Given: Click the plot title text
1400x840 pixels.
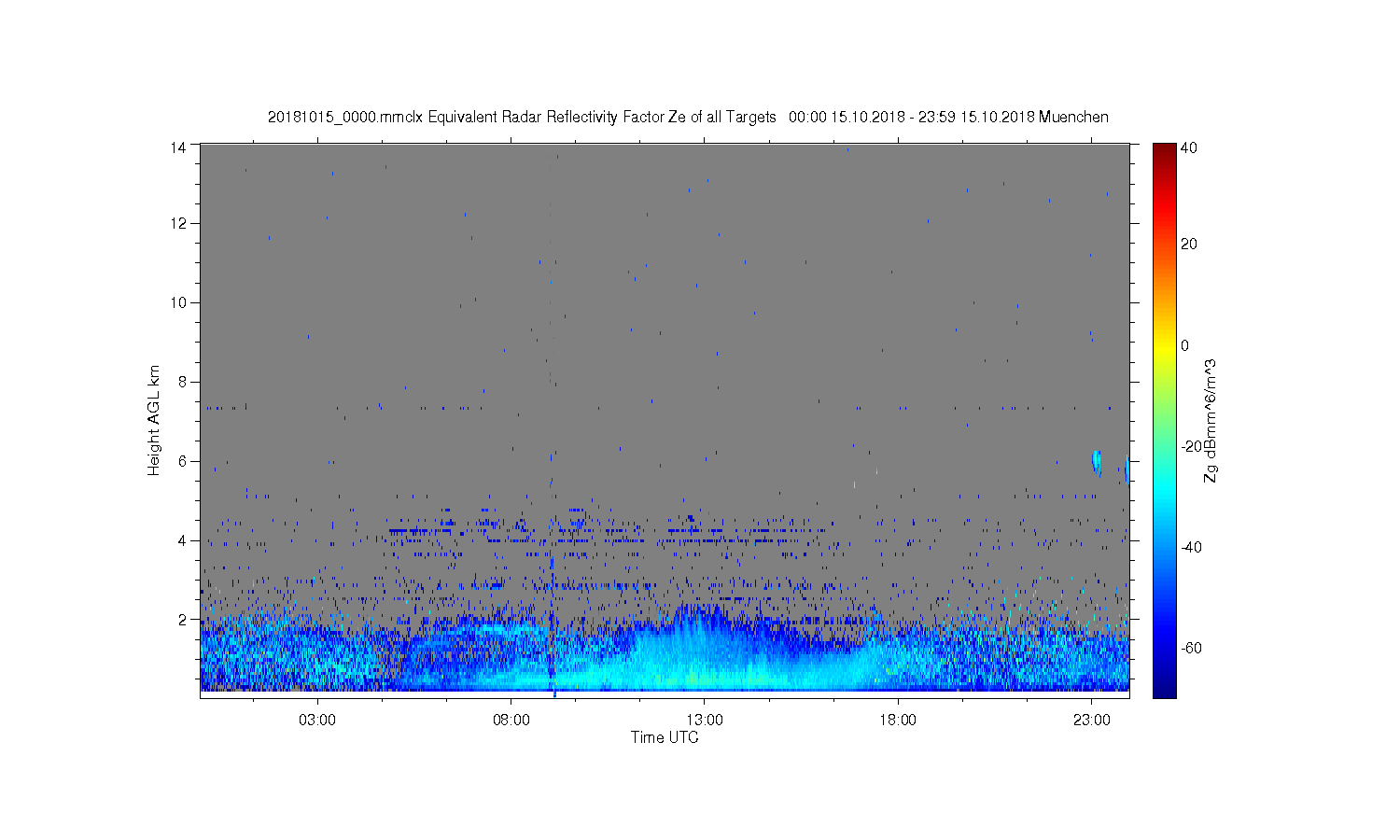Looking at the screenshot, I should point(688,117).
